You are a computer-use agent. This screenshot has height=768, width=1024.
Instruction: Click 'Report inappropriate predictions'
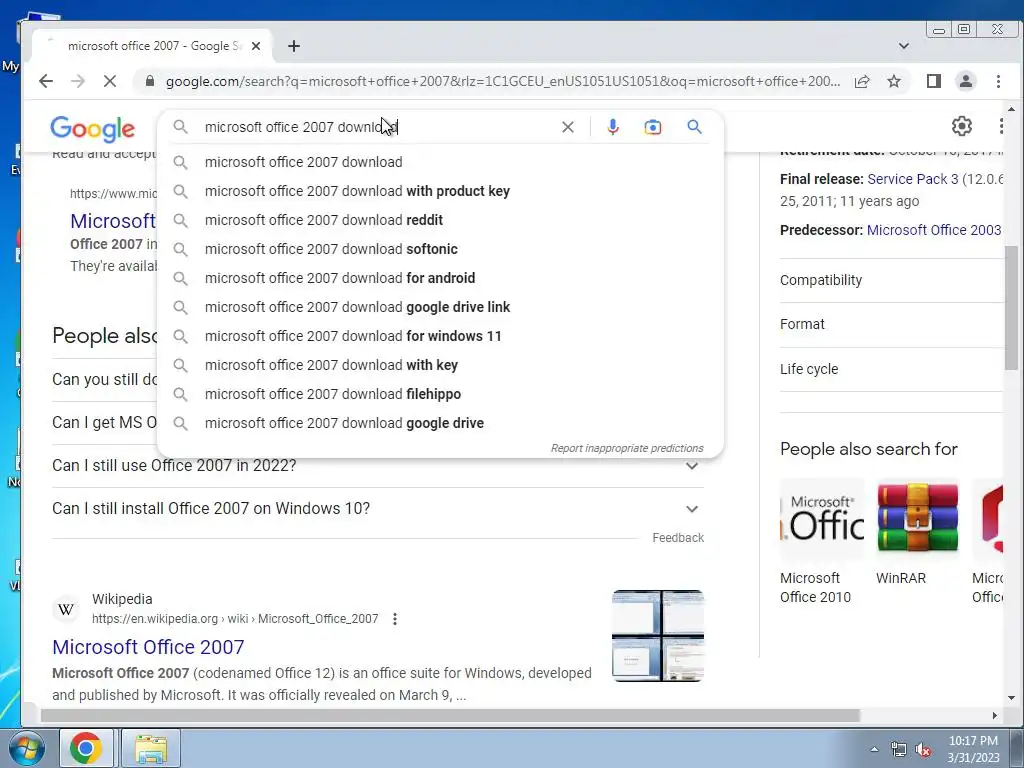pyautogui.click(x=626, y=448)
